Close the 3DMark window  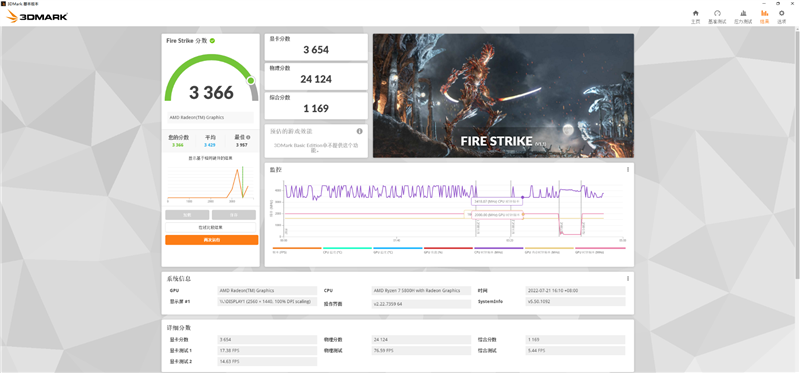[792, 3]
